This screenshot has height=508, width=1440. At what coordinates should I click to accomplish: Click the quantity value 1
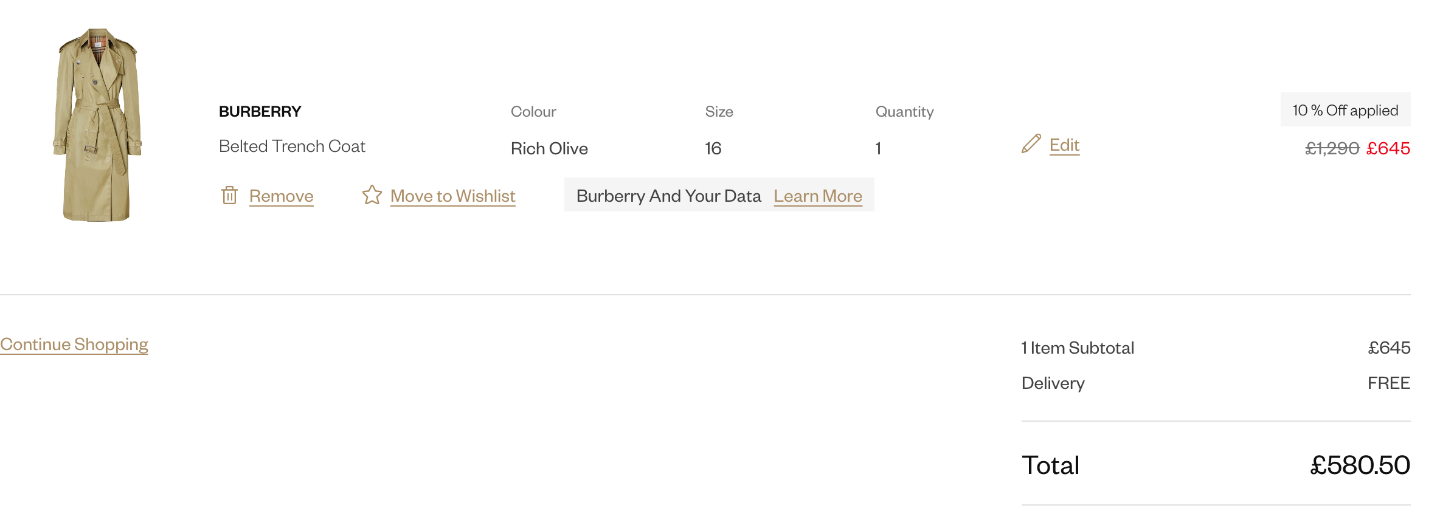[x=878, y=148]
